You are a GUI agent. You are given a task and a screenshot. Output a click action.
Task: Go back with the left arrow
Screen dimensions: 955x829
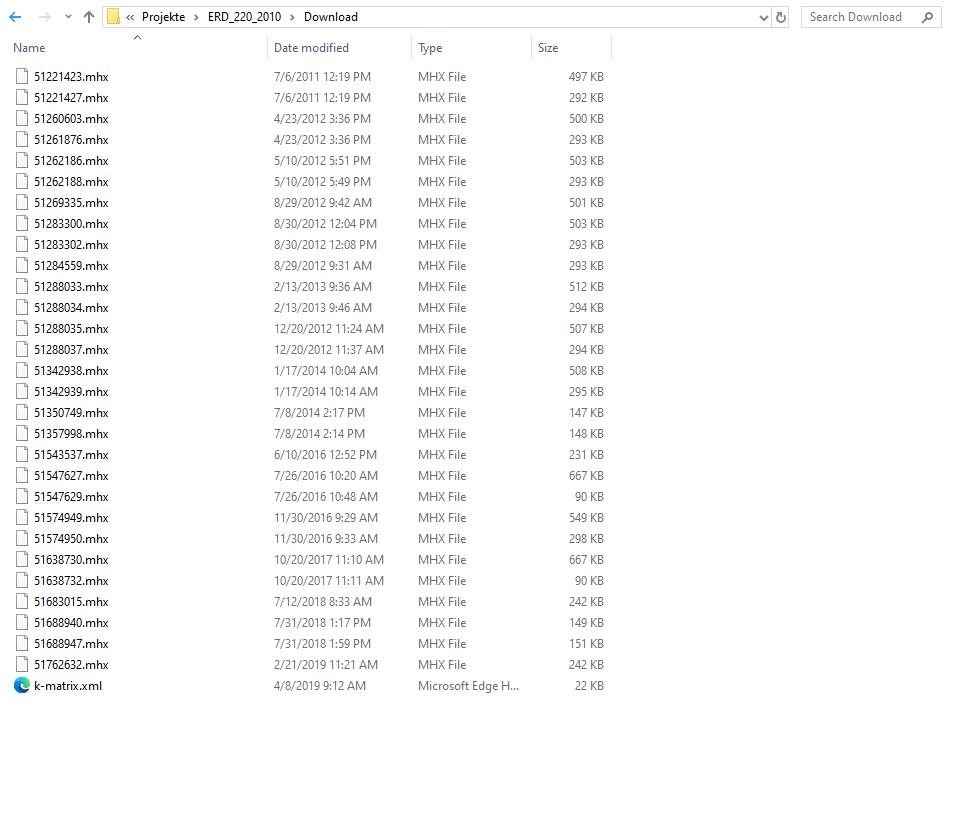tap(15, 17)
